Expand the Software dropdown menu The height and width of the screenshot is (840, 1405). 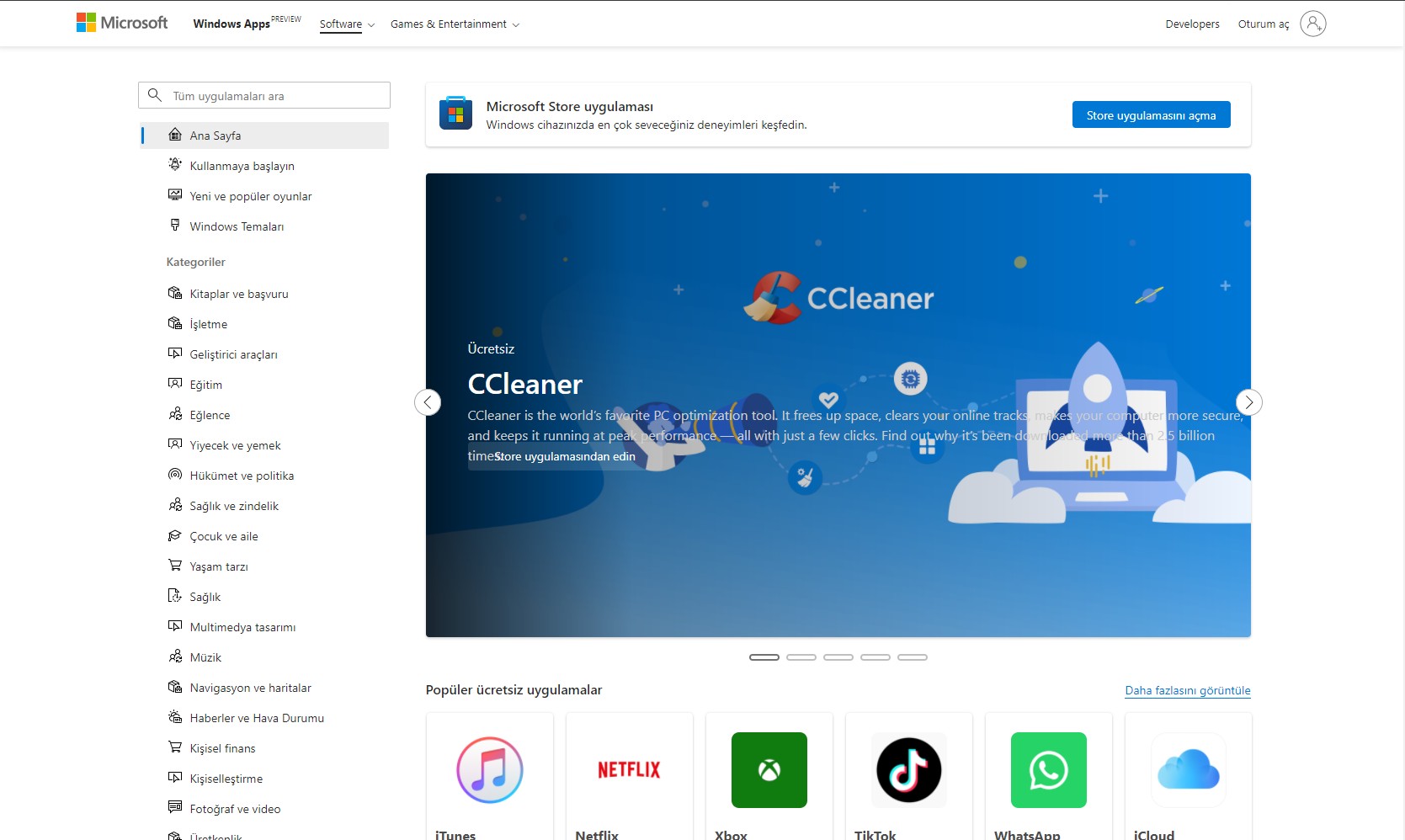pos(347,24)
